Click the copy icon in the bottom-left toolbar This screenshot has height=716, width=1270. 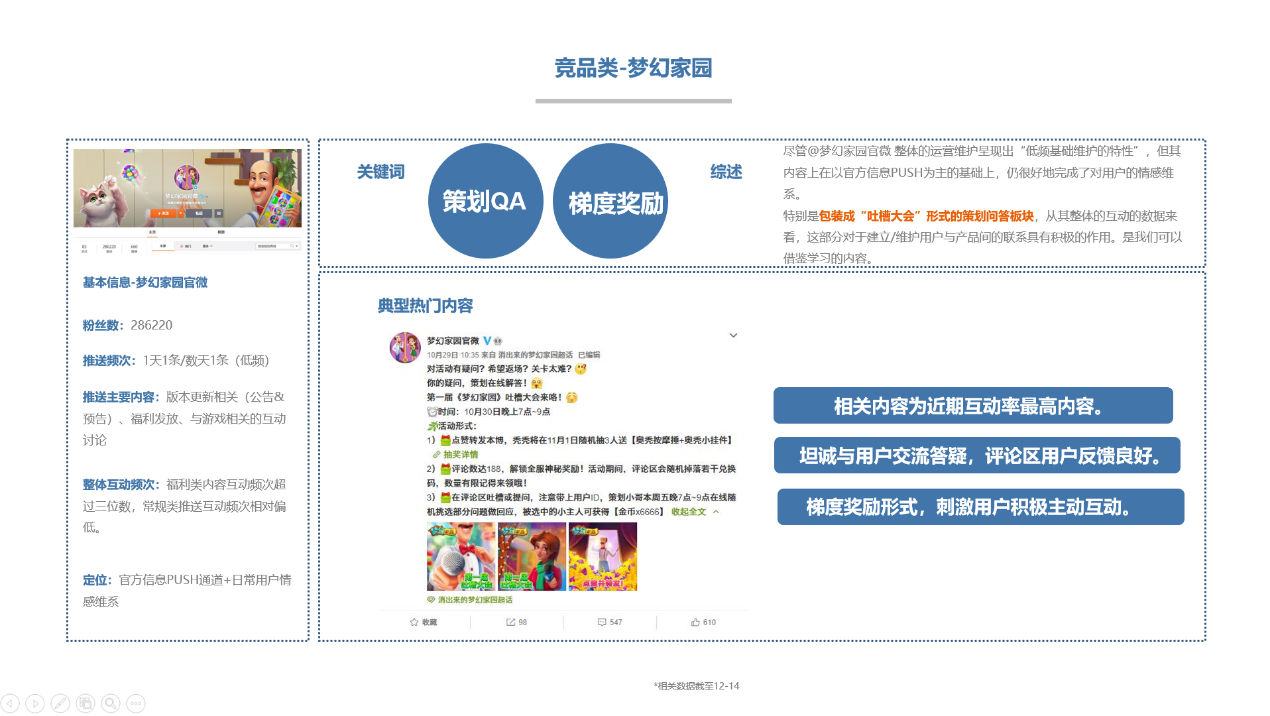(x=85, y=703)
